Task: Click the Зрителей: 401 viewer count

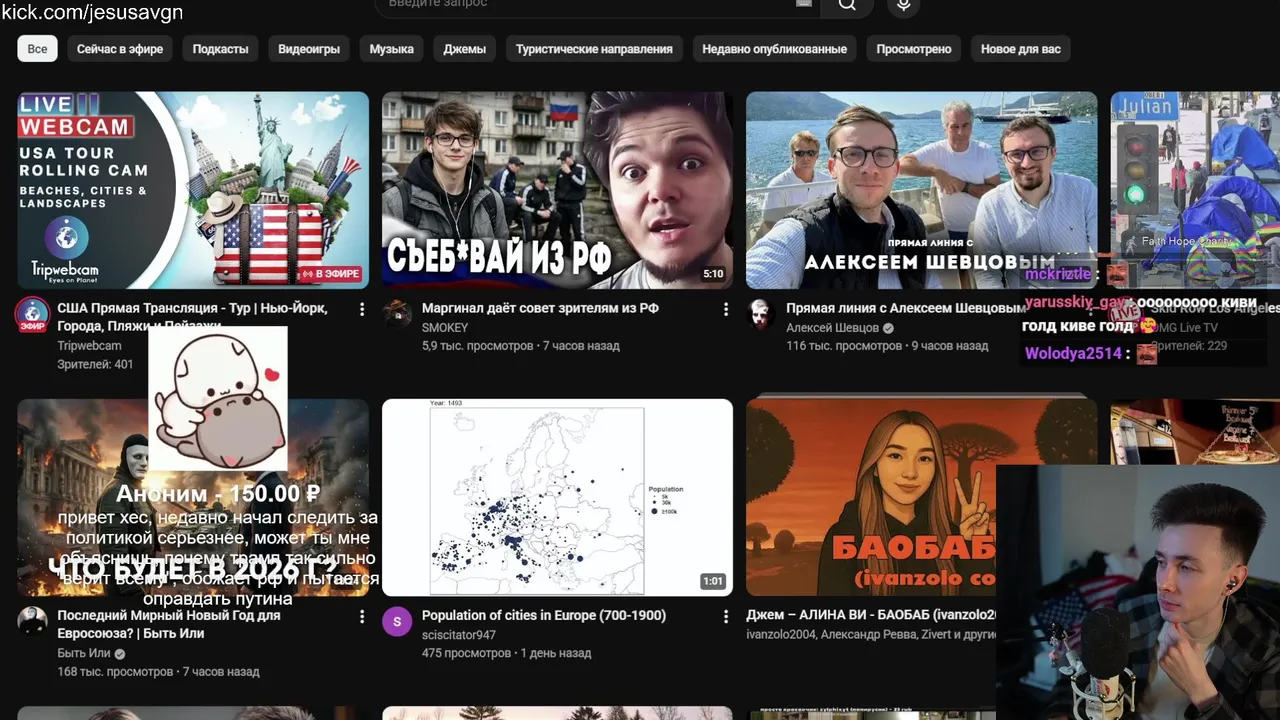Action: (95, 364)
